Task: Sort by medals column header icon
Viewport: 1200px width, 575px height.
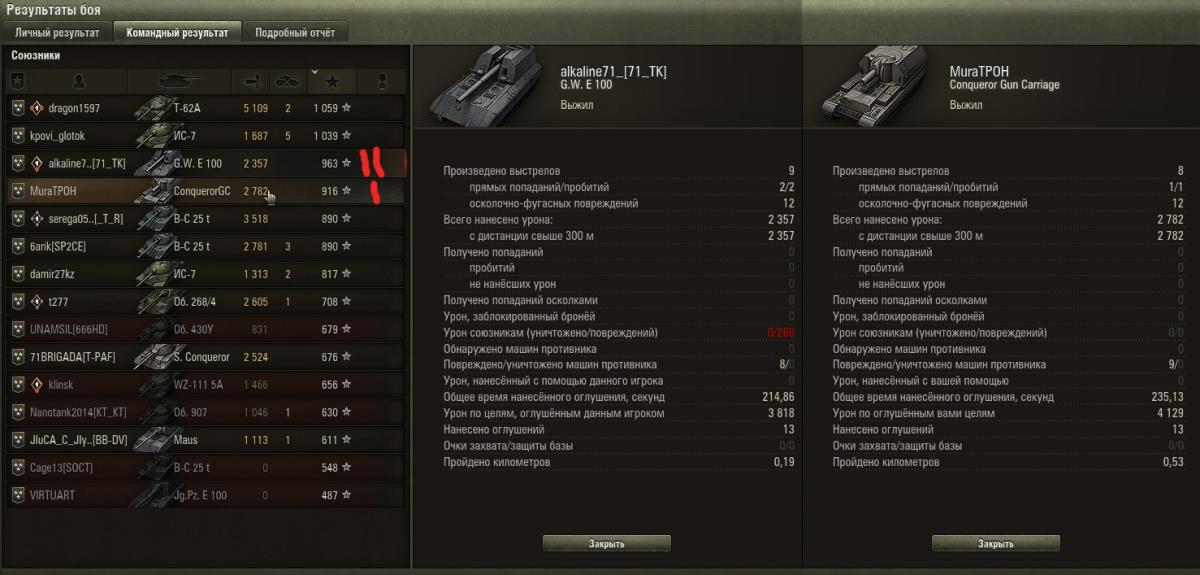Action: tap(381, 80)
